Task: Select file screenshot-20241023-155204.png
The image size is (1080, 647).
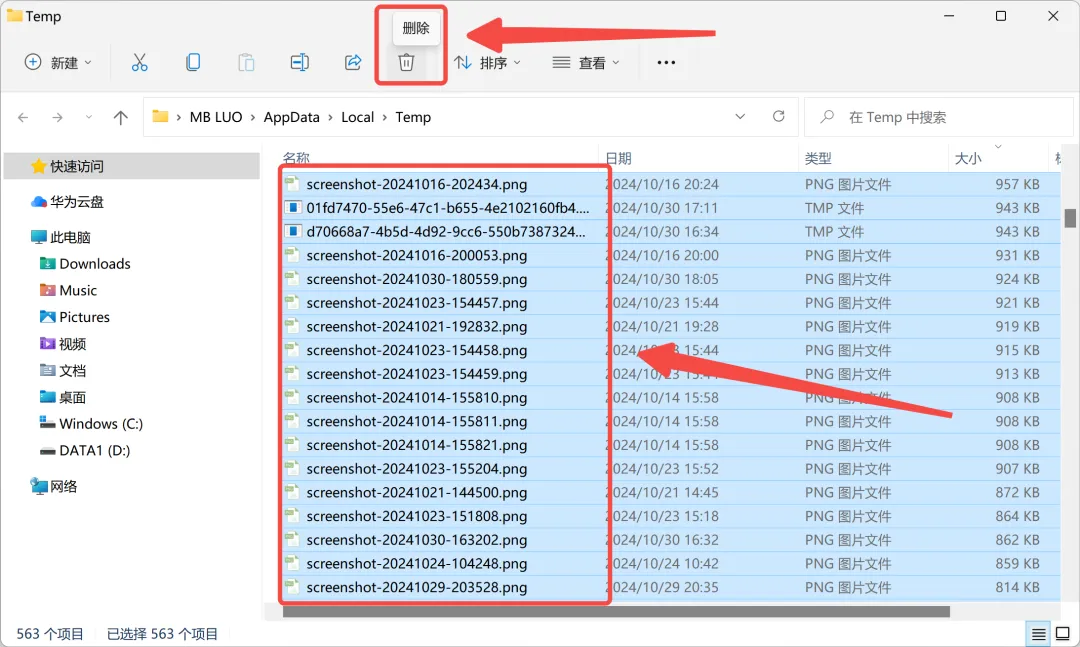Action: click(416, 469)
